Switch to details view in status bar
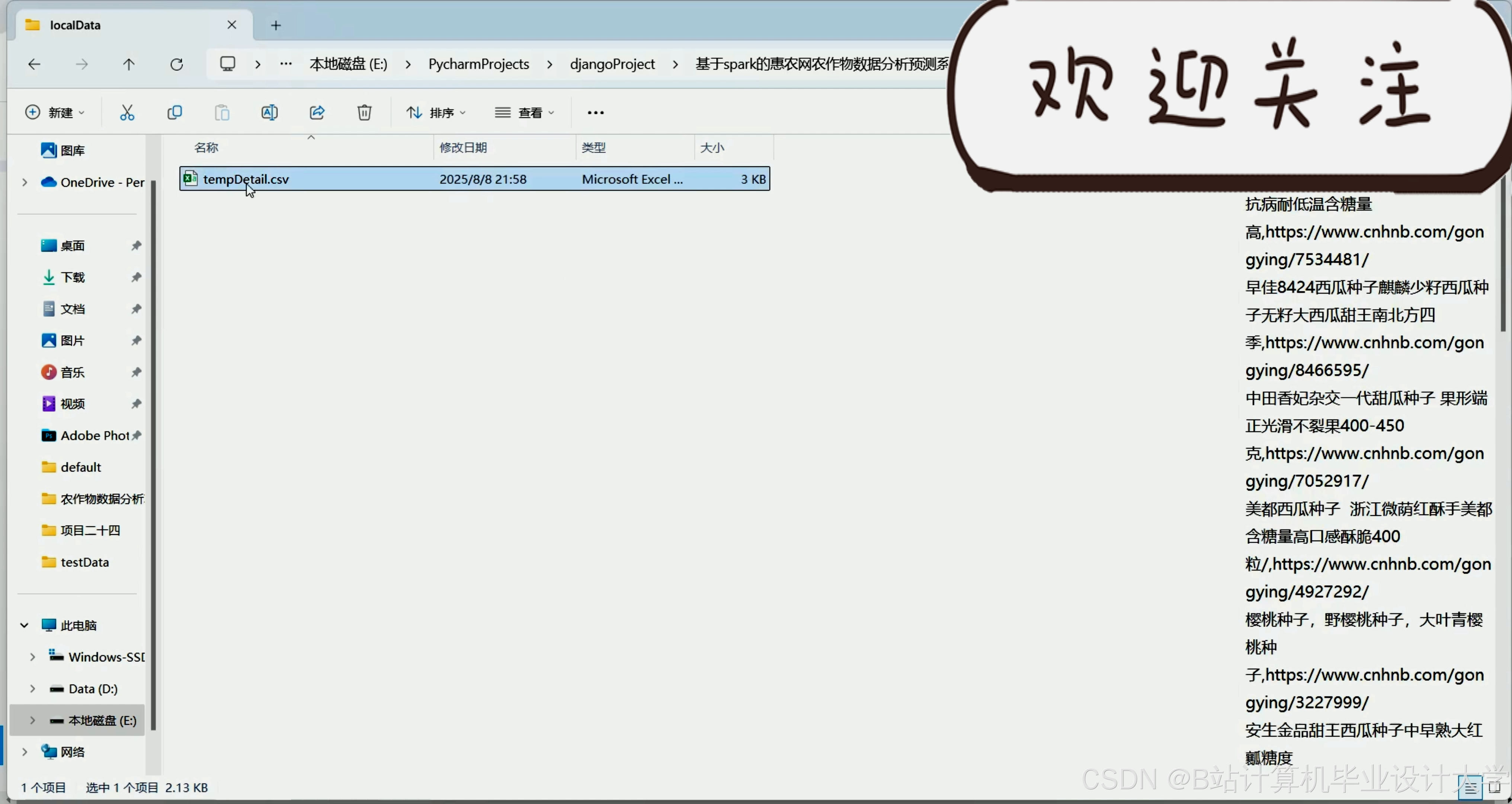Screen dimensions: 1512x804 pyautogui.click(x=1470, y=788)
